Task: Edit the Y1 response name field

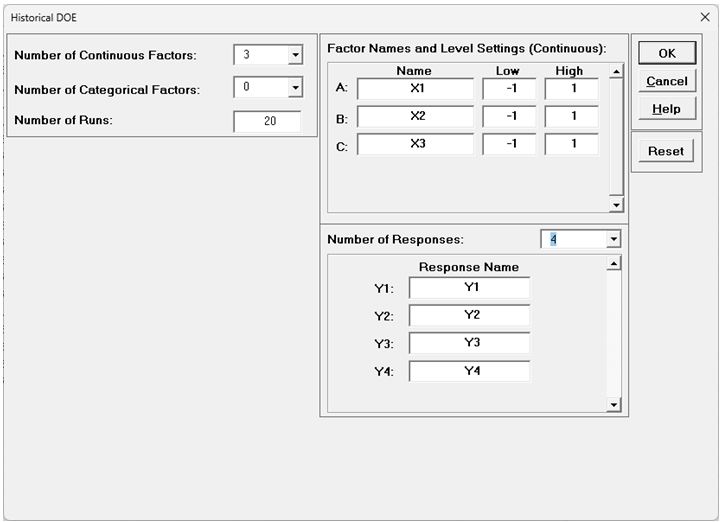Action: tap(469, 288)
